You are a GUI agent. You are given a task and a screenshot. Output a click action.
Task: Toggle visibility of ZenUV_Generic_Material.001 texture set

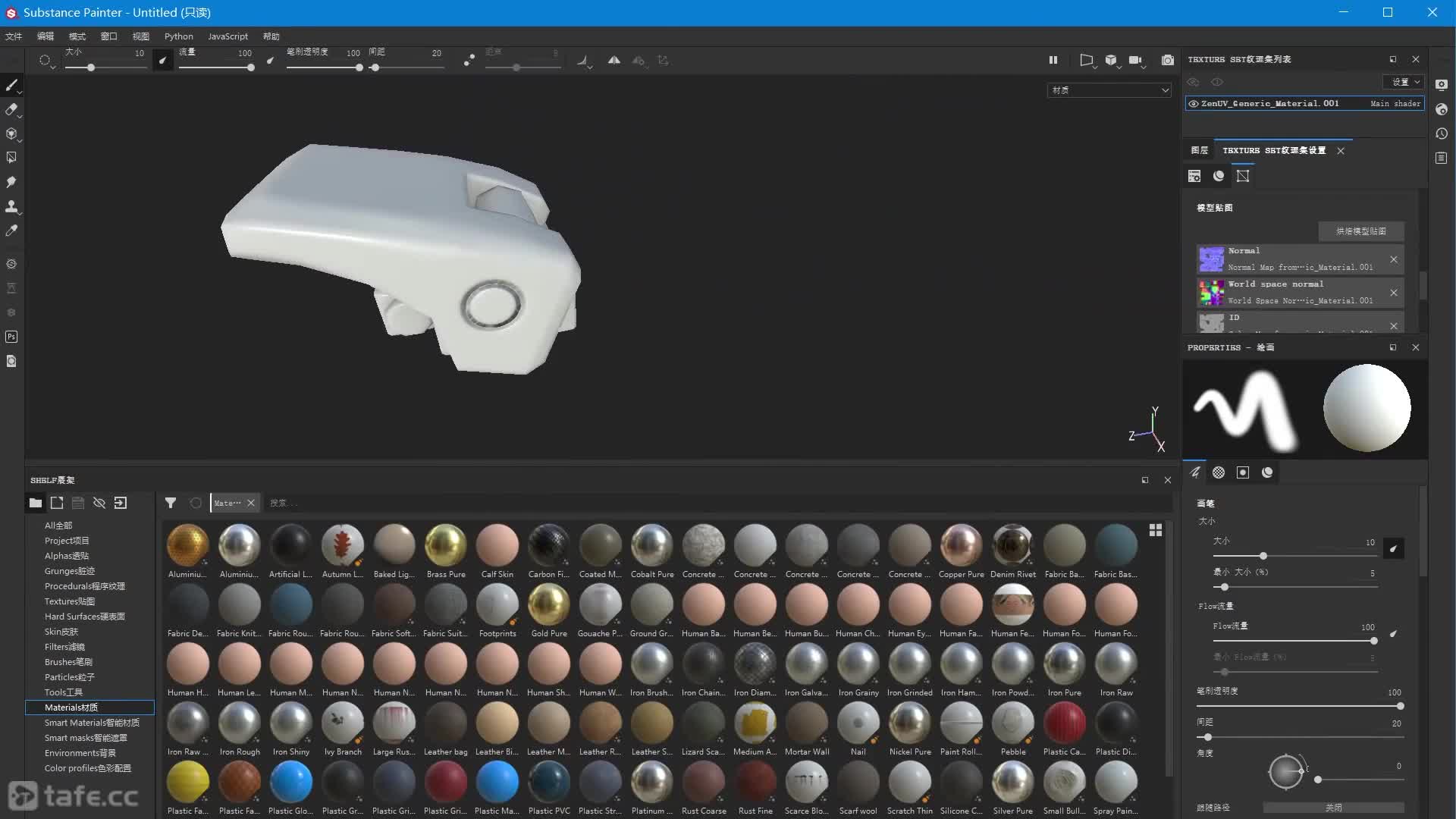click(x=1194, y=104)
